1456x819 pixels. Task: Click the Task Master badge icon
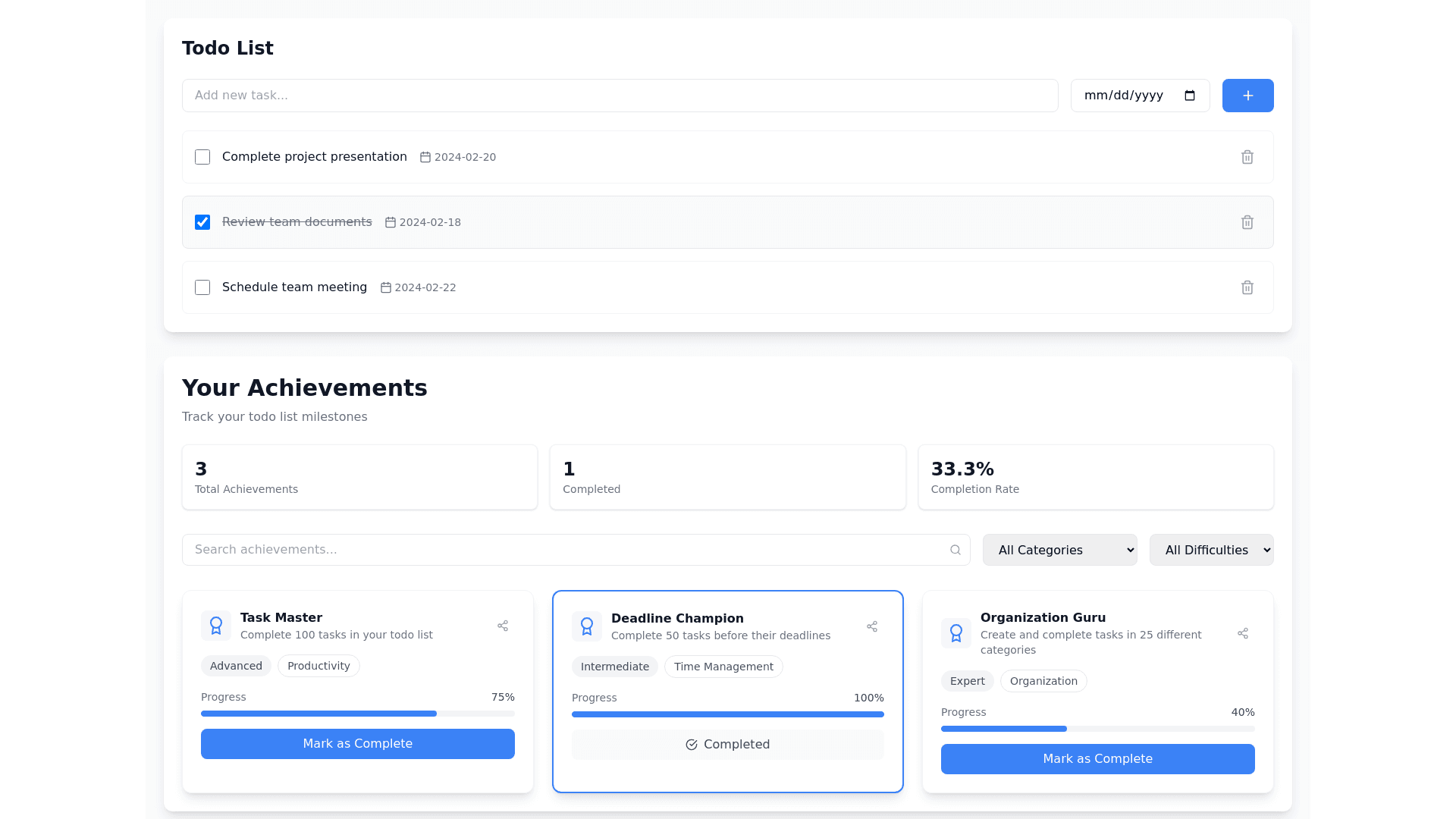coord(216,626)
